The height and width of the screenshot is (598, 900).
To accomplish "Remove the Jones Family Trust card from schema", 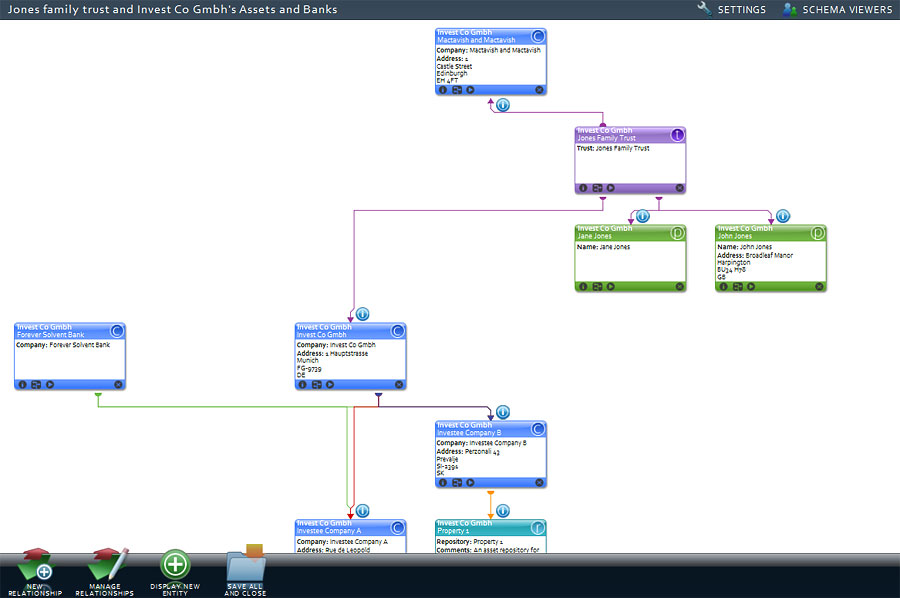I will point(680,188).
